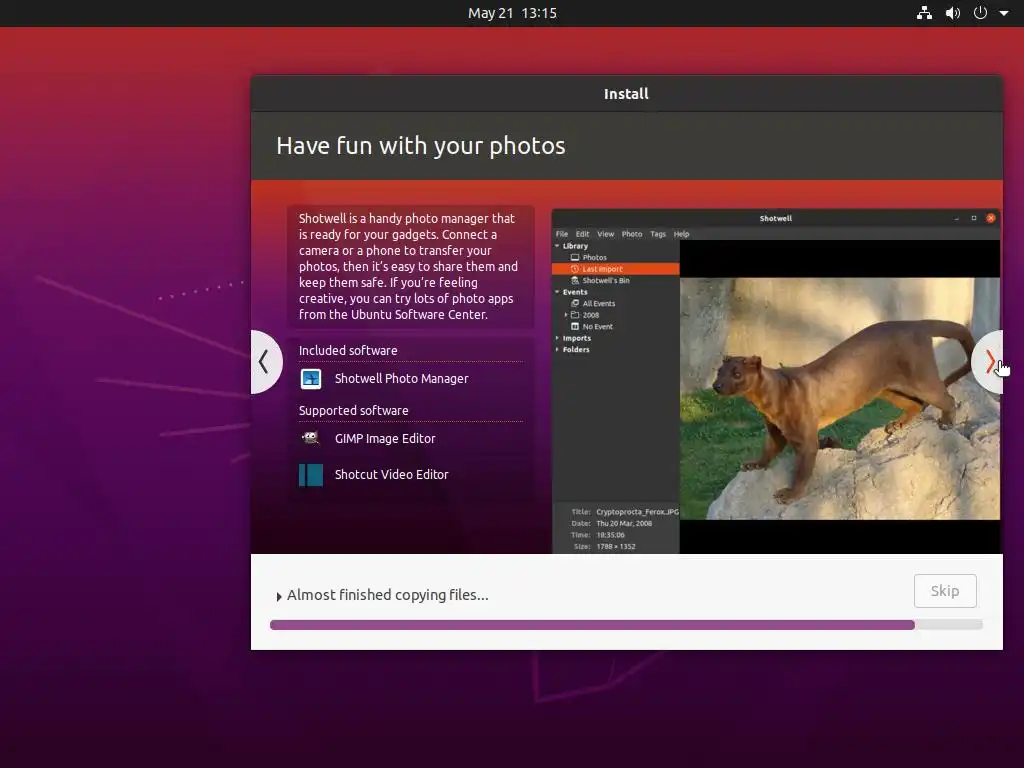
Task: Open the clock showing May 21 13:15
Action: [x=512, y=13]
